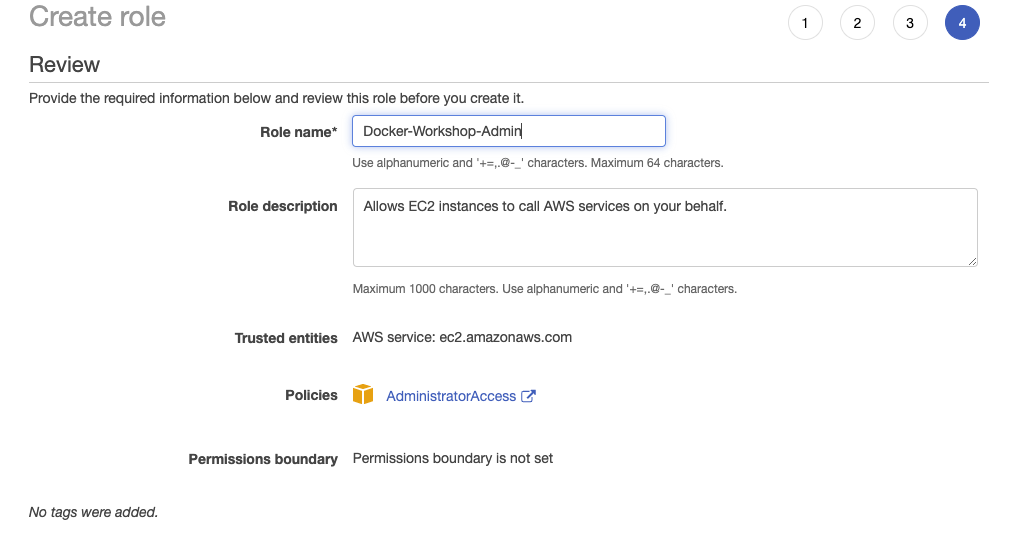The image size is (1015, 545).
Task: Click the ec2.amazonaws.com trusted entity text
Action: pyautogui.click(x=506, y=337)
